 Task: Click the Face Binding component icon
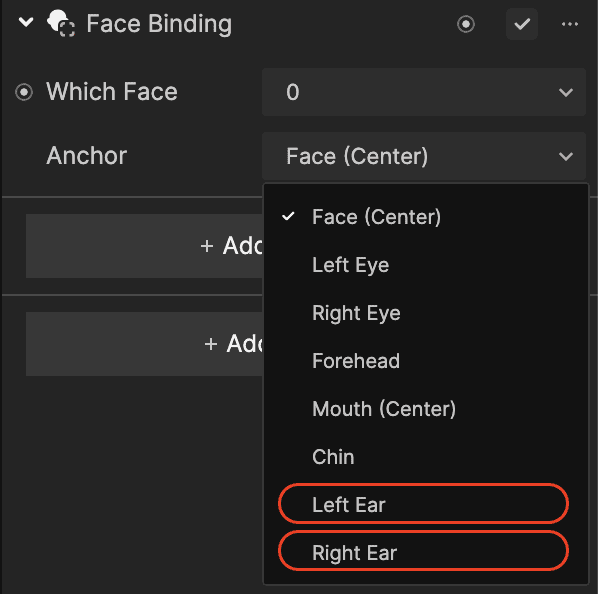pyautogui.click(x=61, y=23)
